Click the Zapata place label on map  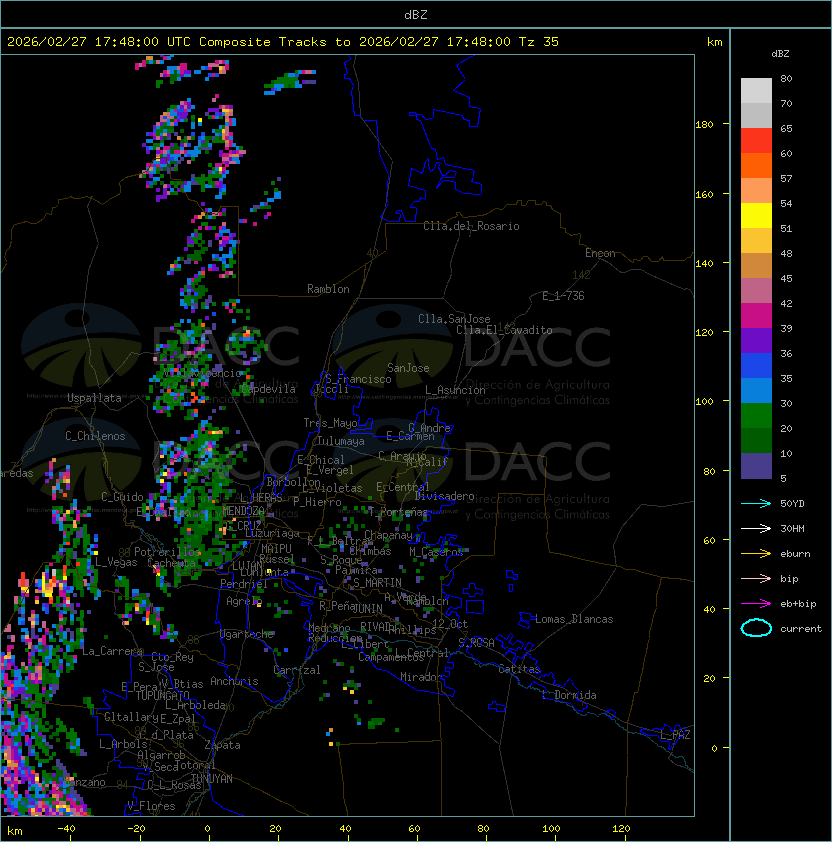pyautogui.click(x=222, y=745)
